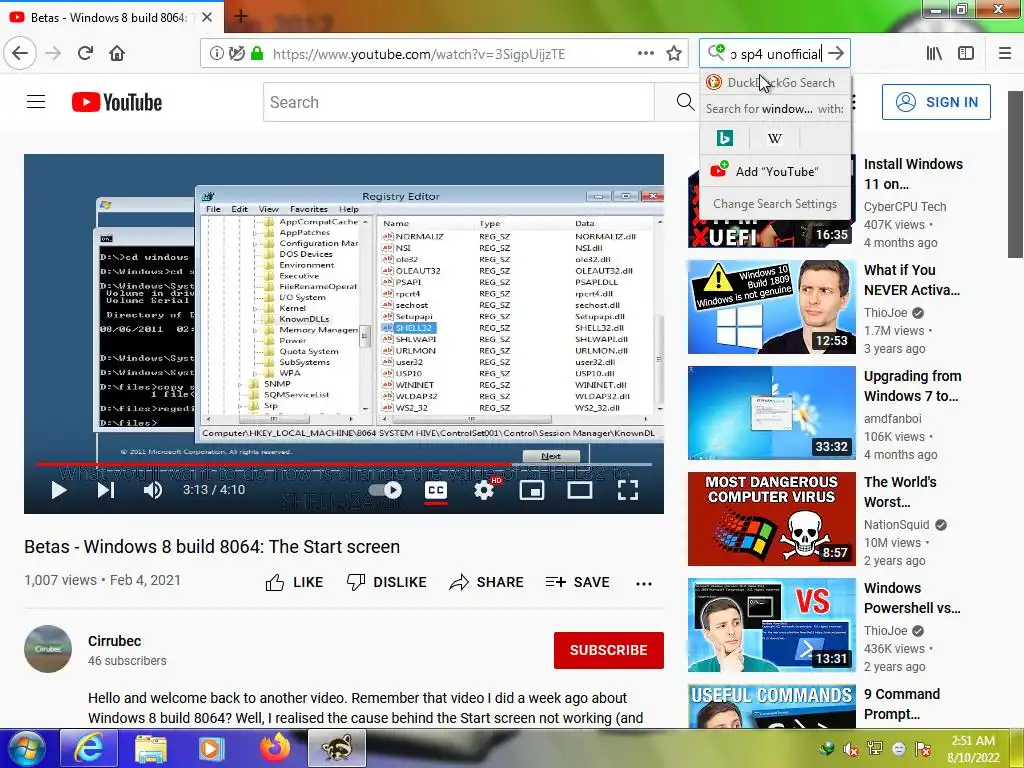Click the Firefox address bar URL

(419, 54)
